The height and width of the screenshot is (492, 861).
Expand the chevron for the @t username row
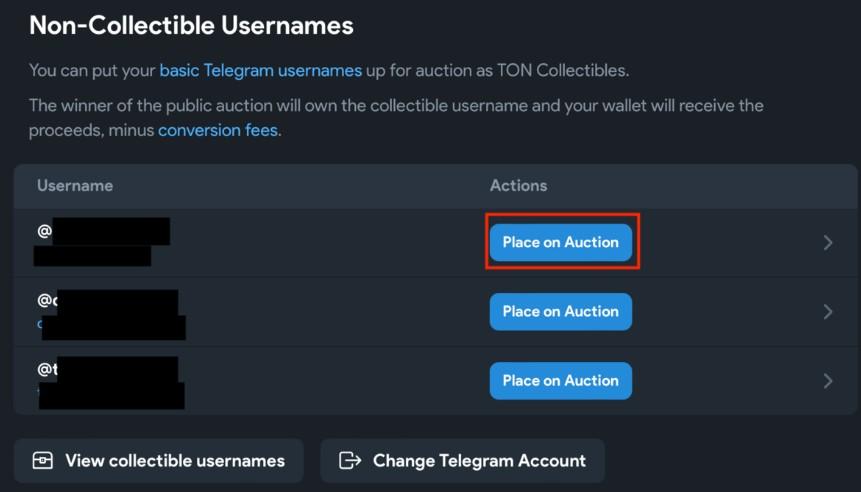click(x=828, y=381)
